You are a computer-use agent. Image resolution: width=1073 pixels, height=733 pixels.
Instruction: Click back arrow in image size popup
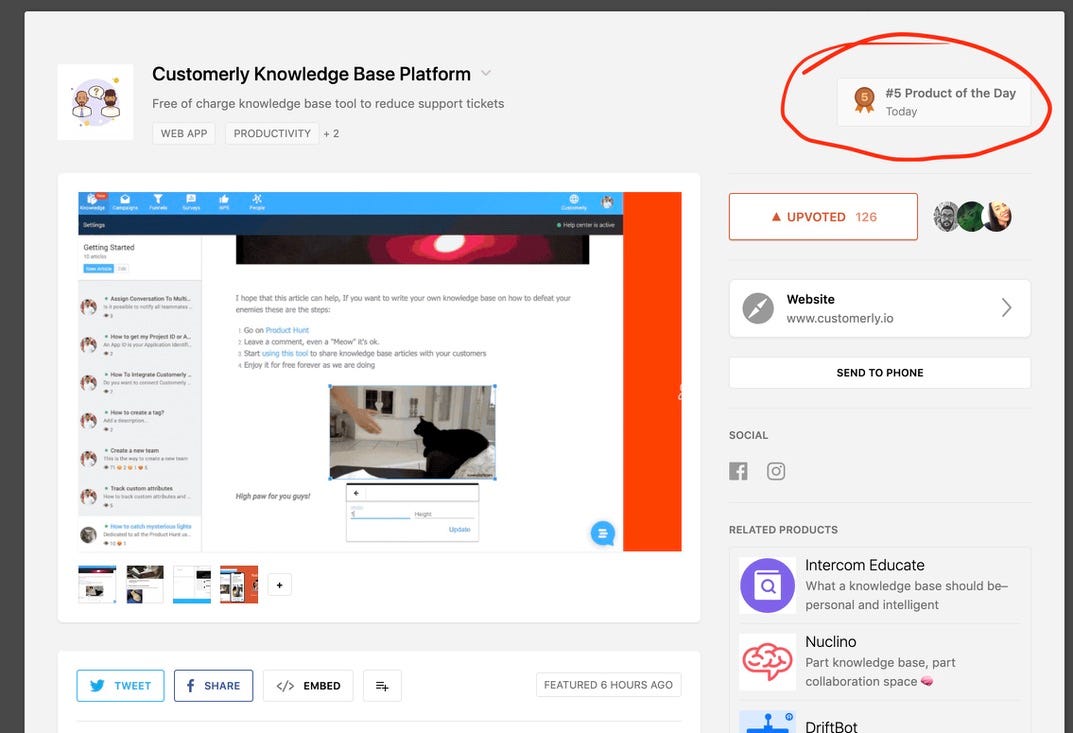pyautogui.click(x=356, y=493)
